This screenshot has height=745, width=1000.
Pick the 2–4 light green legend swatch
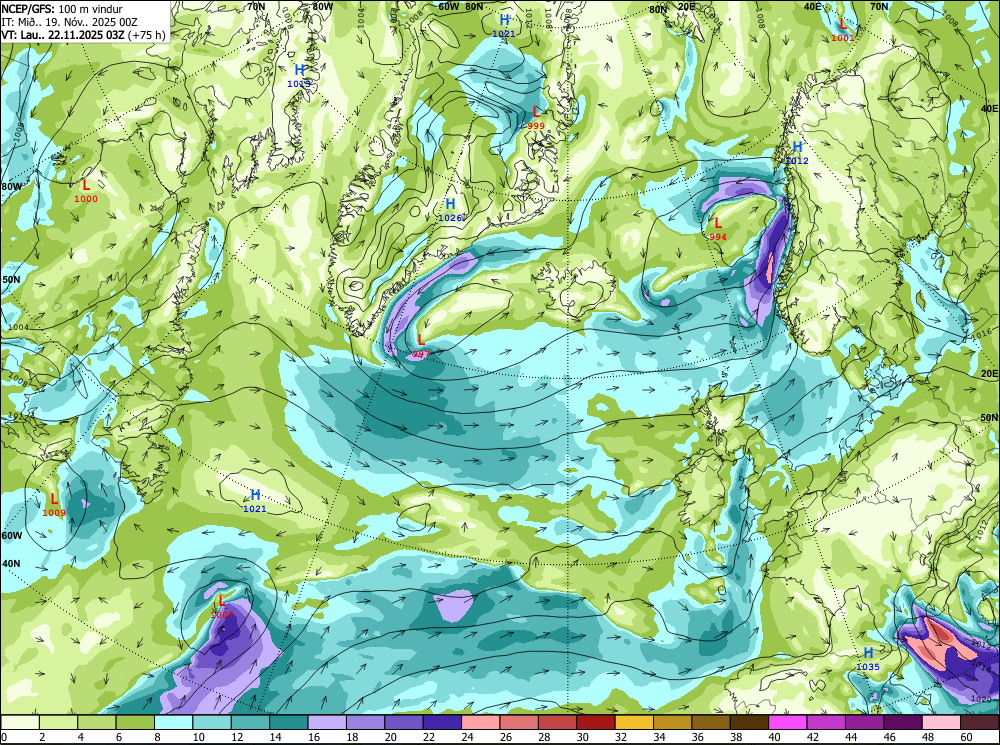[x=59, y=722]
